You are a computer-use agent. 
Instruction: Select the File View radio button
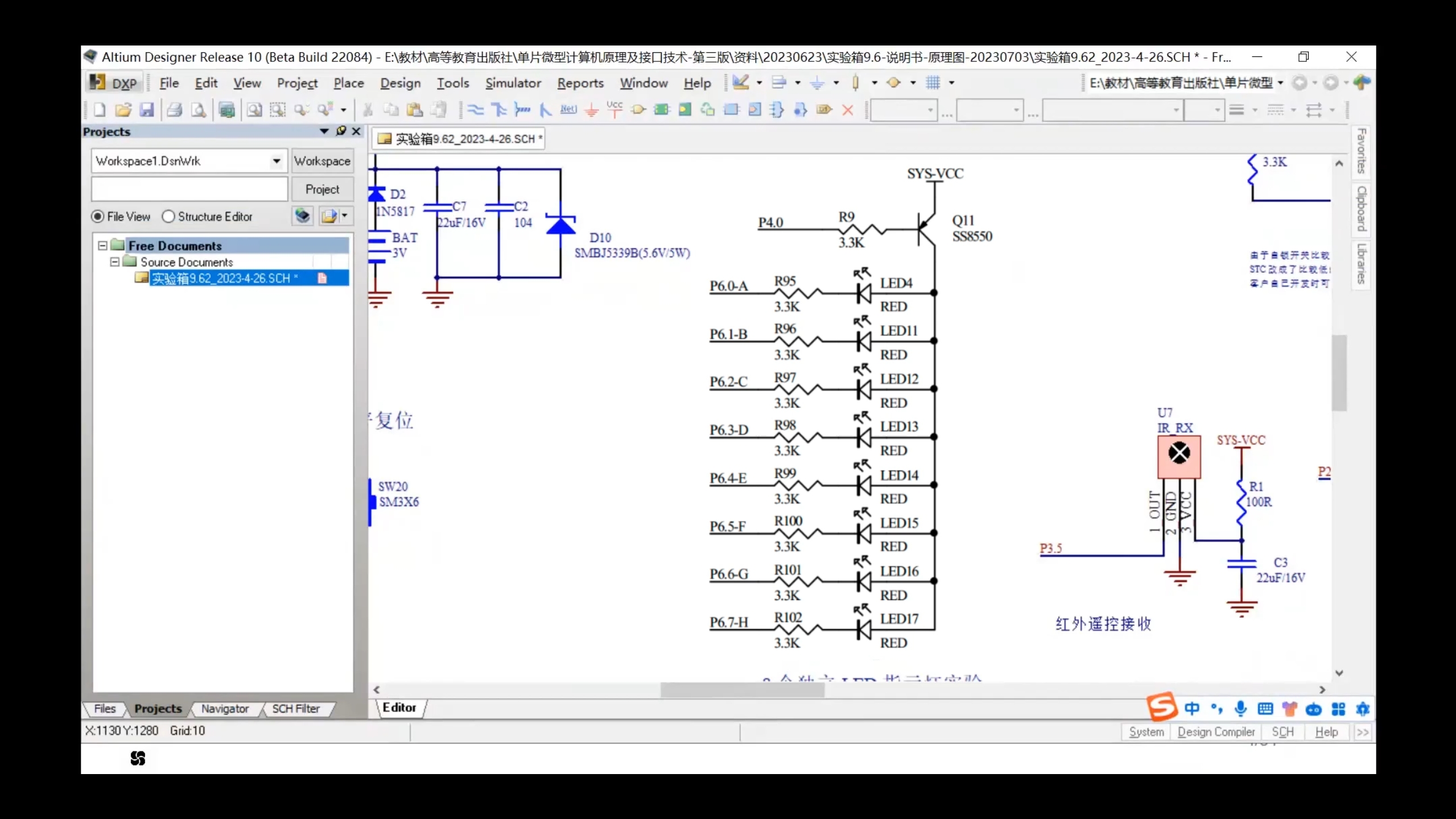pyautogui.click(x=97, y=217)
